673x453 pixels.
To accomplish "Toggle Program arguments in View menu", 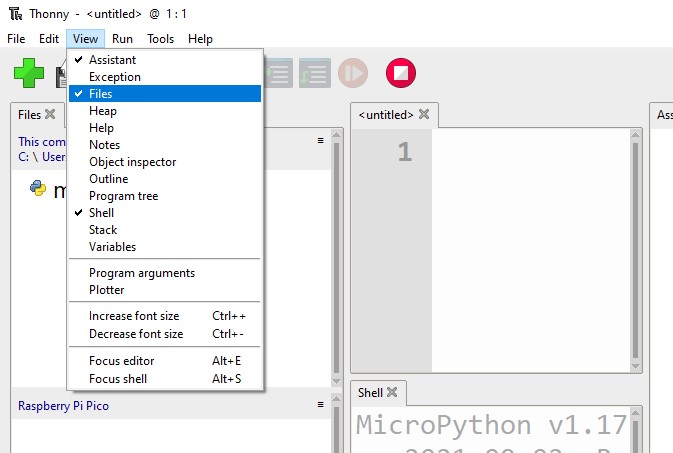I will point(165,273).
